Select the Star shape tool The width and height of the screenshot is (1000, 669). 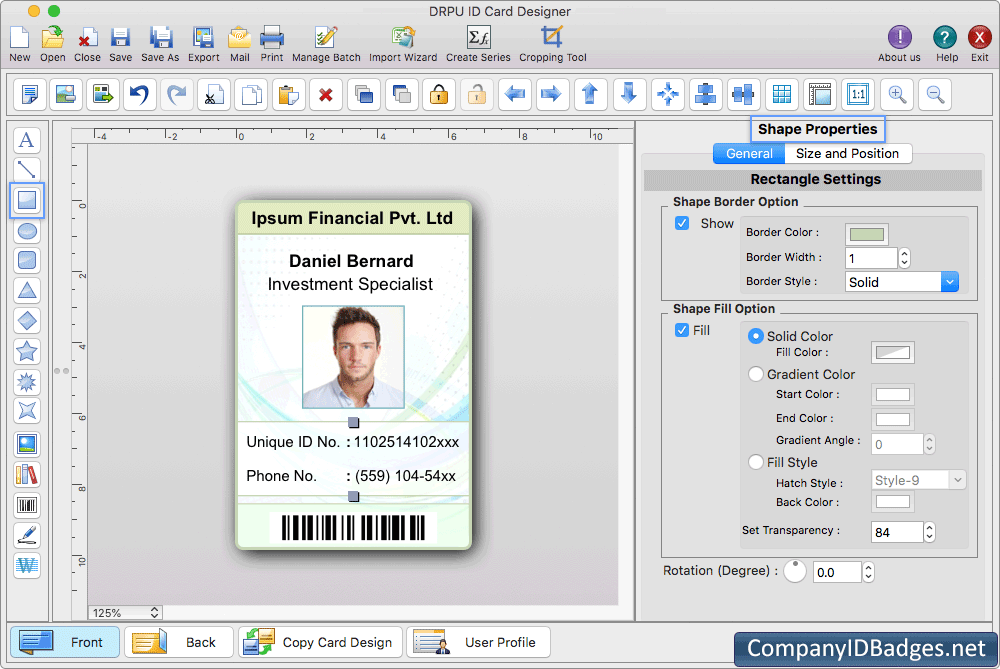click(27, 351)
